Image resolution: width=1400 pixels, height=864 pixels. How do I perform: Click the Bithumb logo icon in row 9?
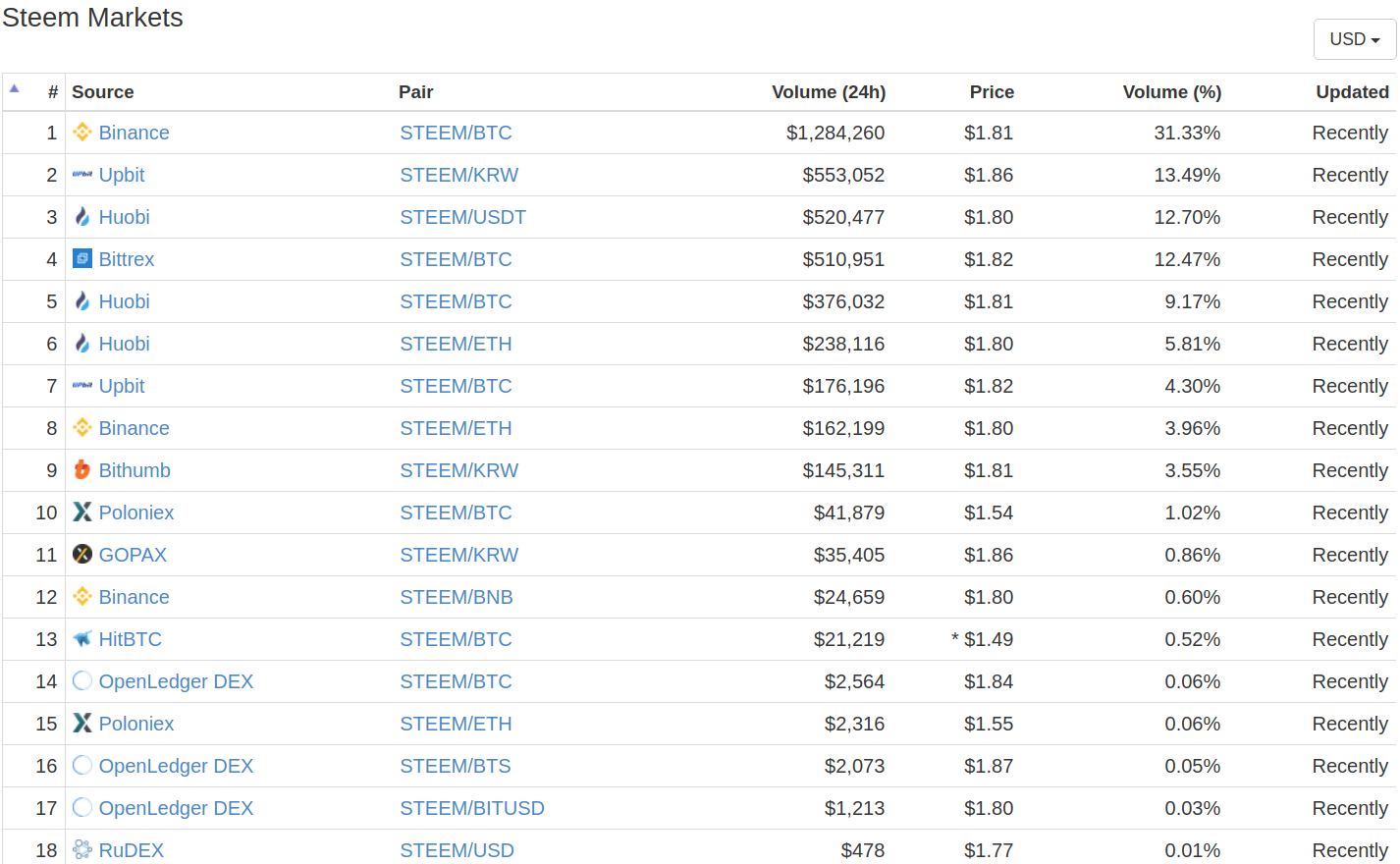[x=82, y=469]
